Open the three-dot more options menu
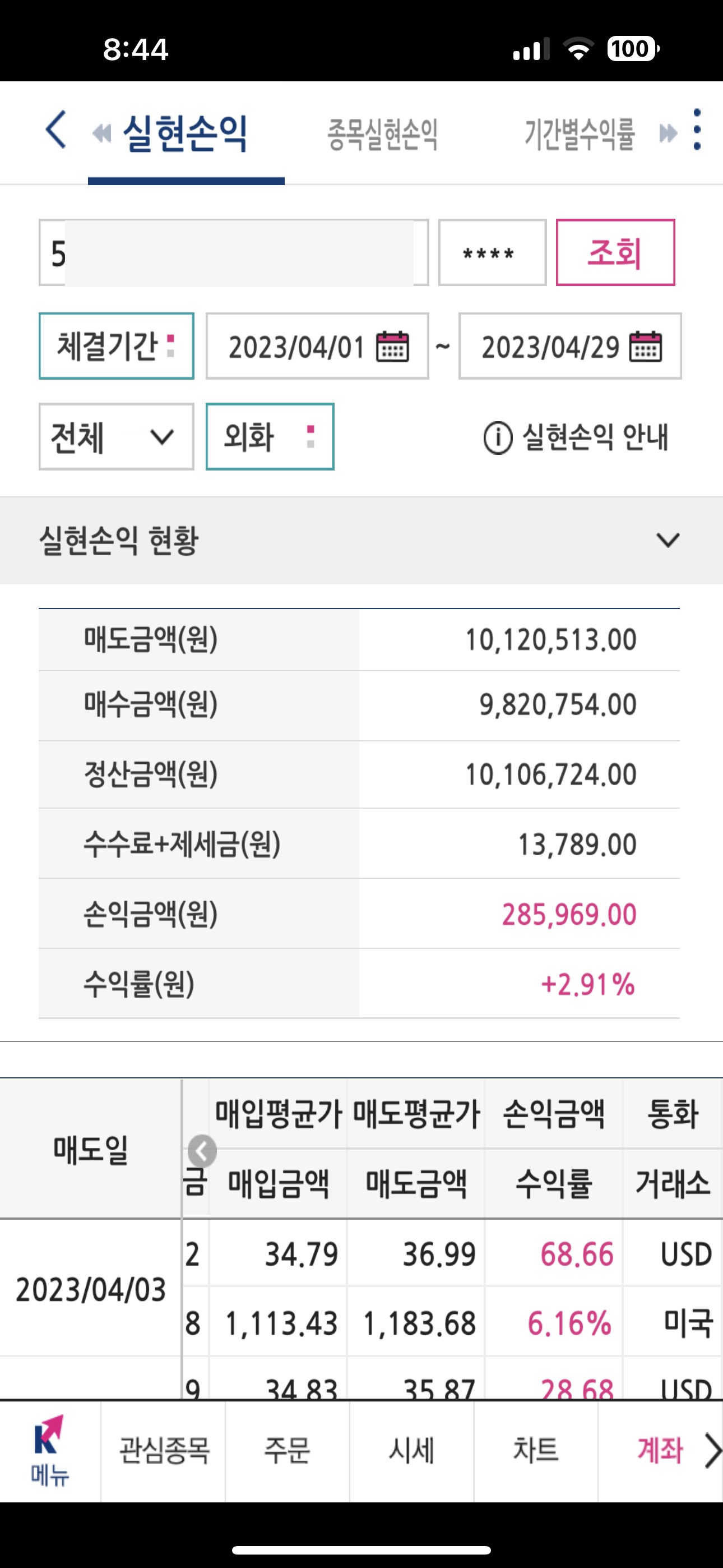Viewport: 723px width, 1568px height. (697, 130)
